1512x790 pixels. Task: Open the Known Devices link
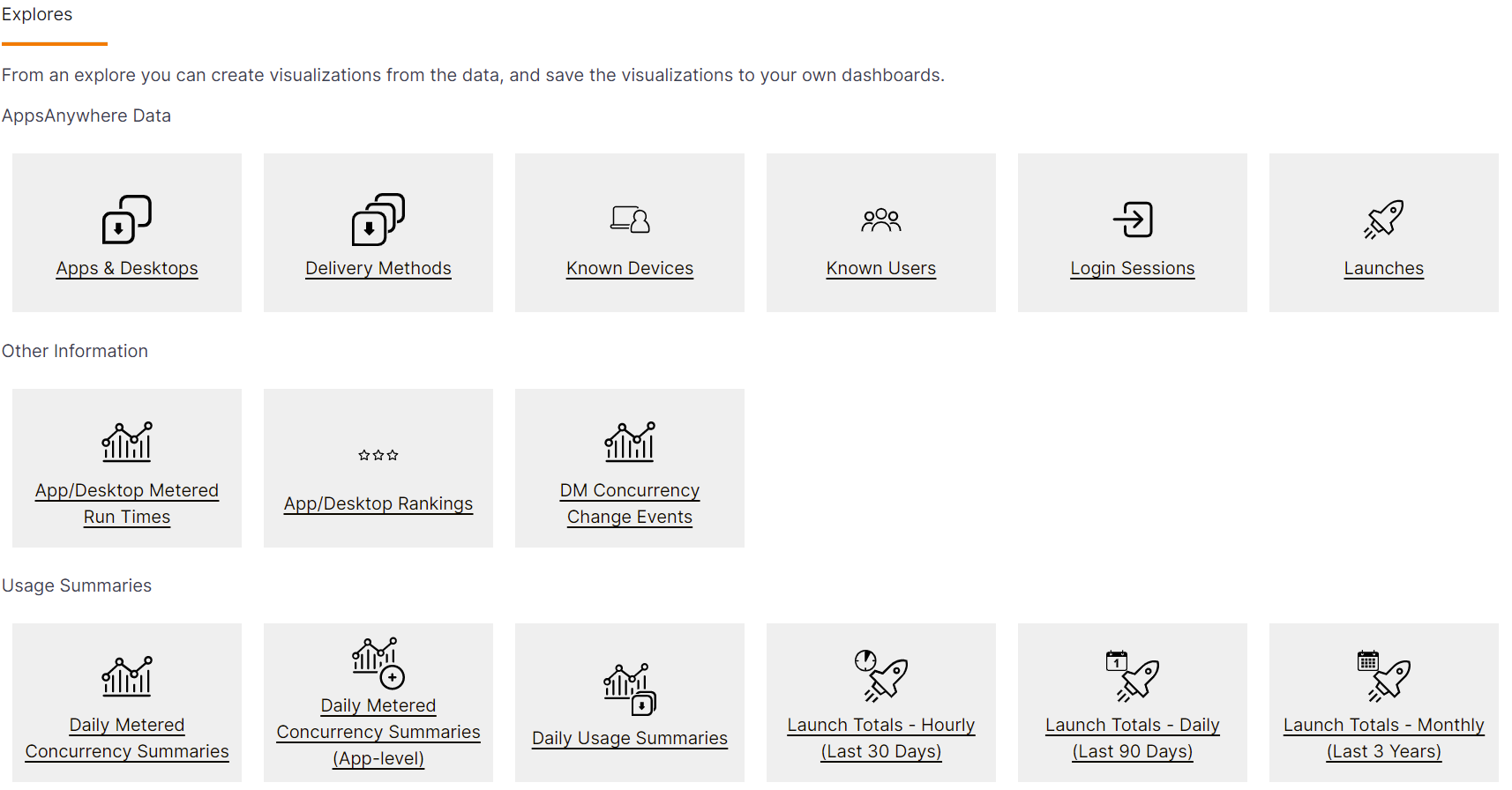click(630, 268)
